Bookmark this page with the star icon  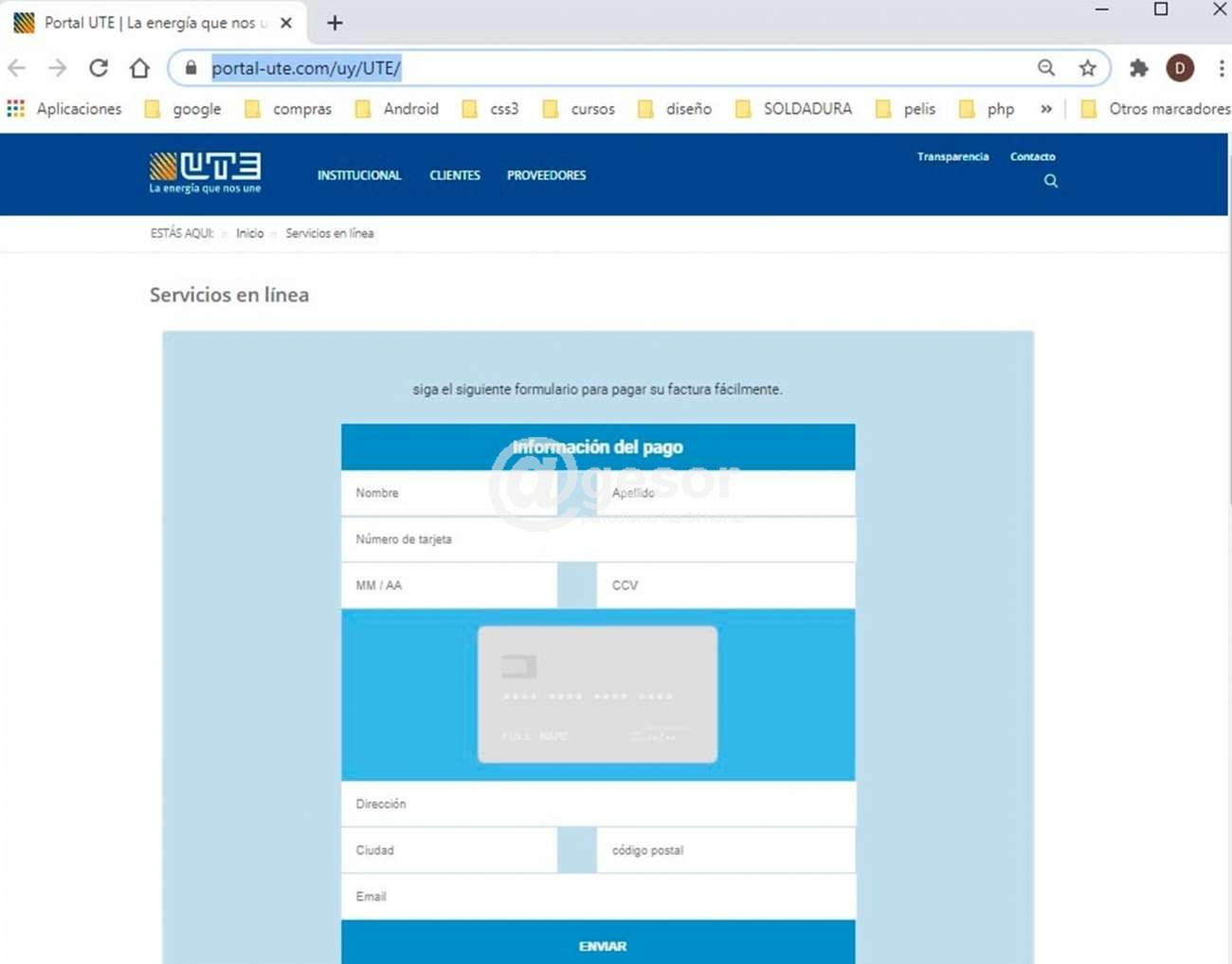click(1087, 68)
